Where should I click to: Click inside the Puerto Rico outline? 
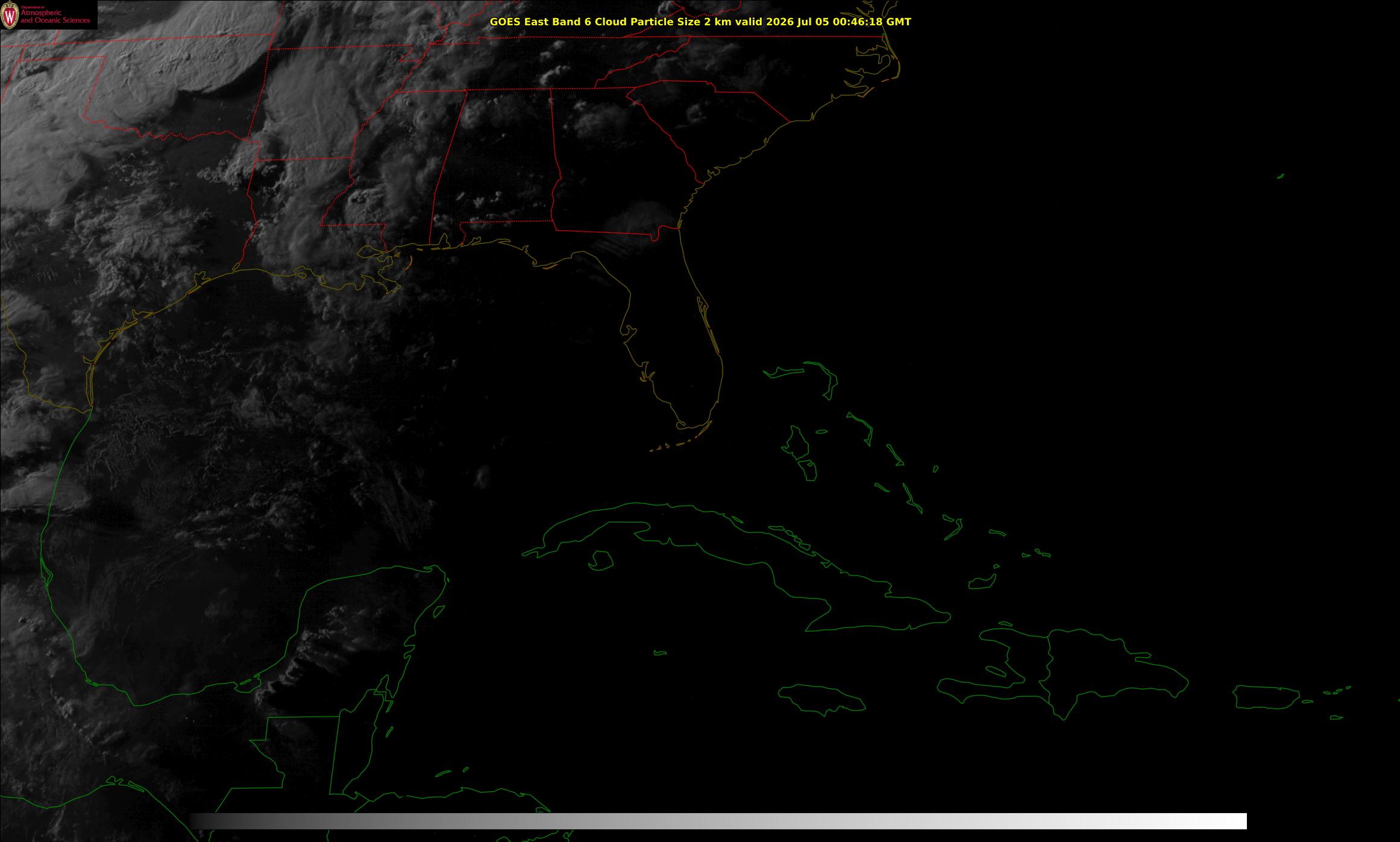point(1266,697)
